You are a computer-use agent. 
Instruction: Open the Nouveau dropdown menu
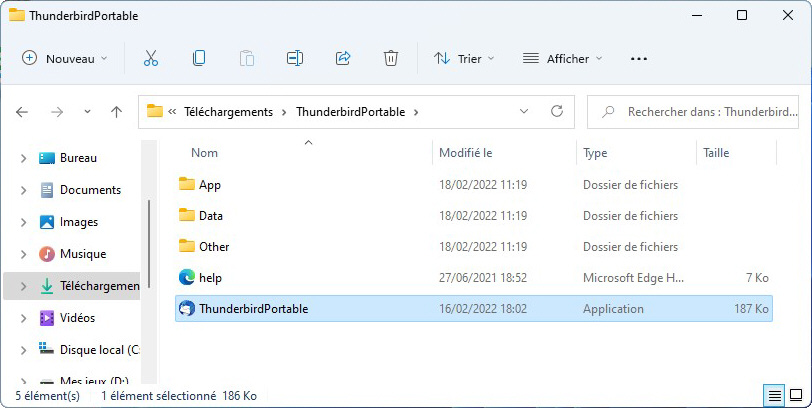point(65,58)
